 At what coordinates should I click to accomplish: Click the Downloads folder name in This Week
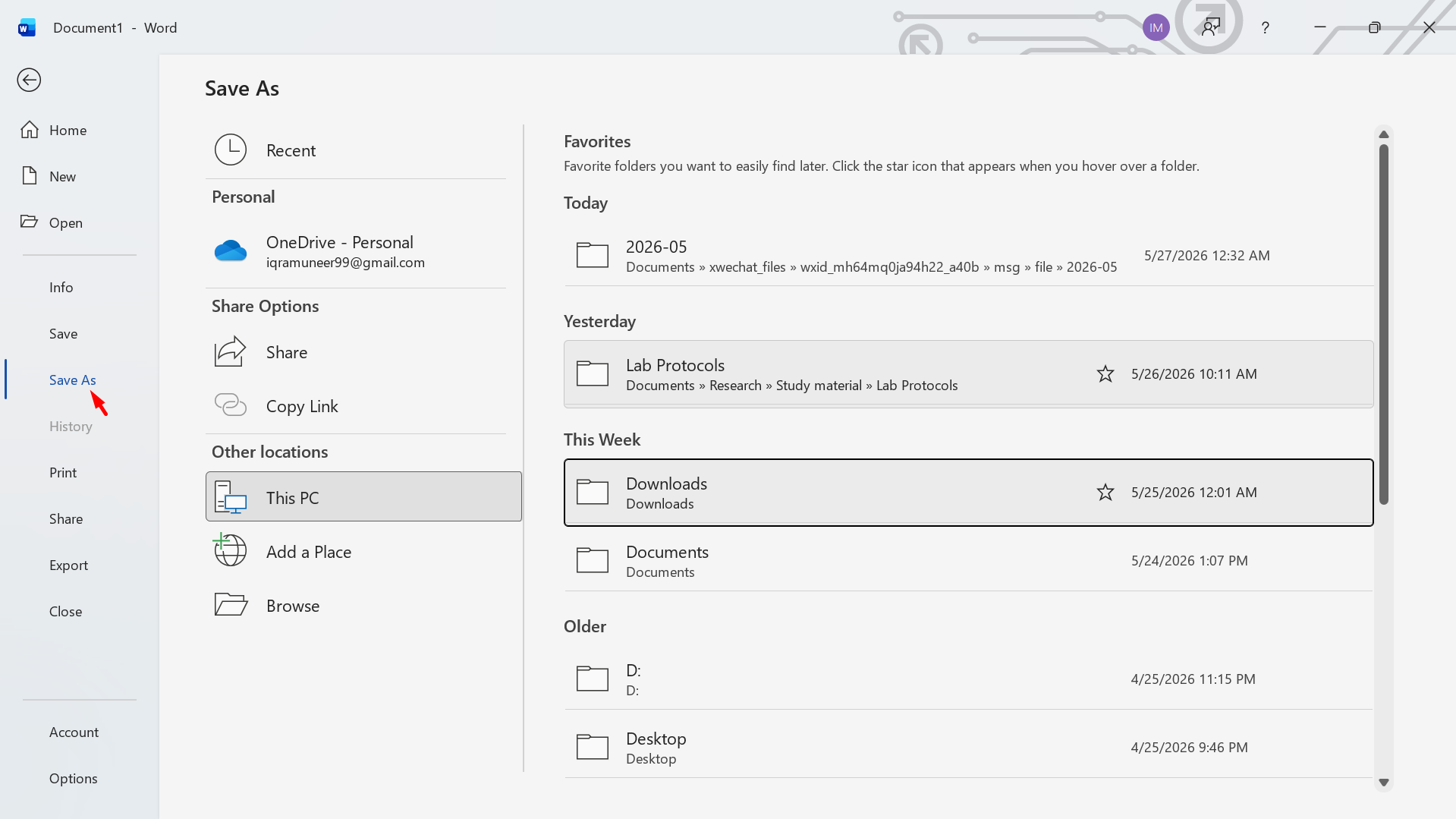[x=667, y=484]
